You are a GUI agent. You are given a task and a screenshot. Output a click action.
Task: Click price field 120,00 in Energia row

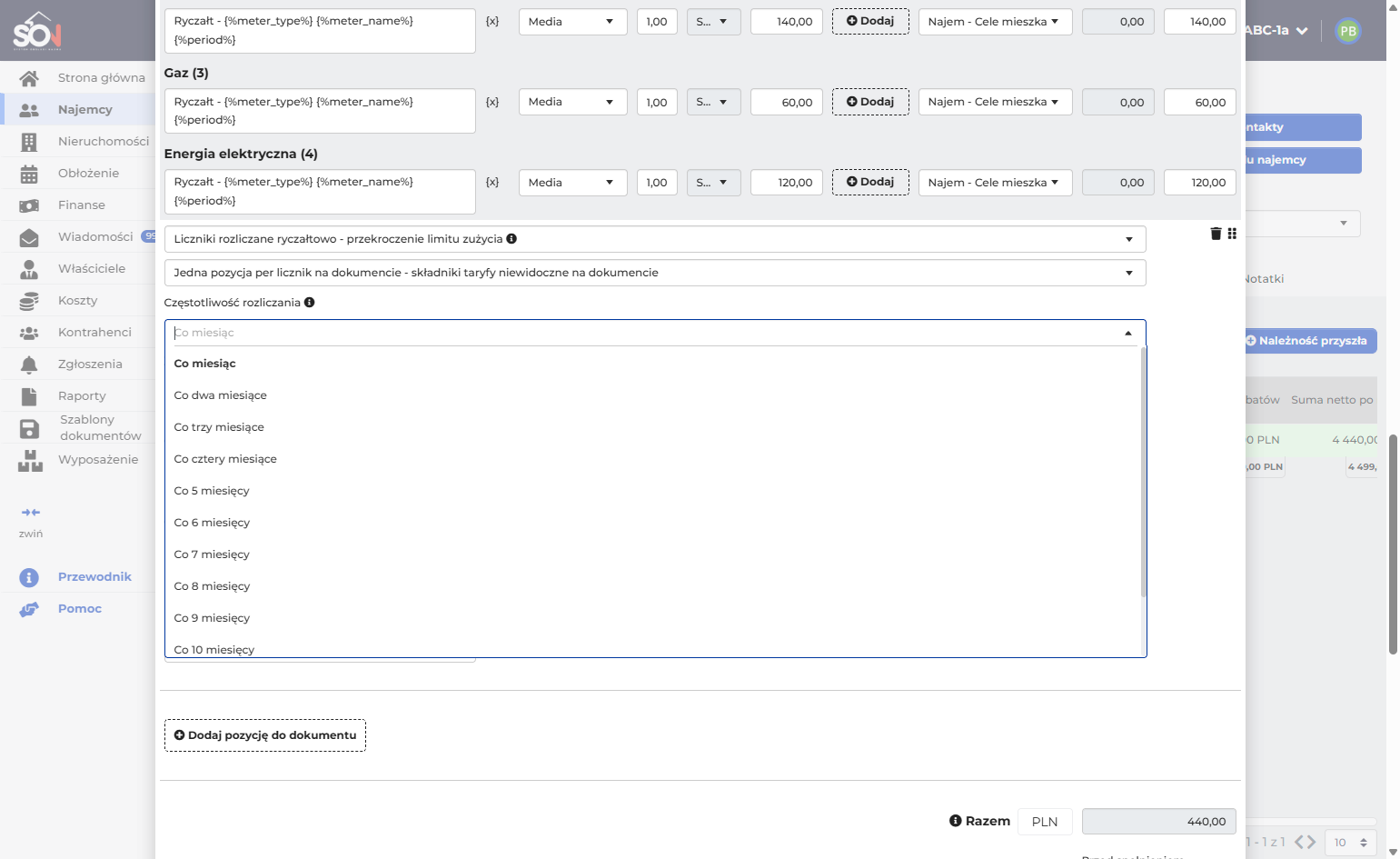[x=787, y=183]
